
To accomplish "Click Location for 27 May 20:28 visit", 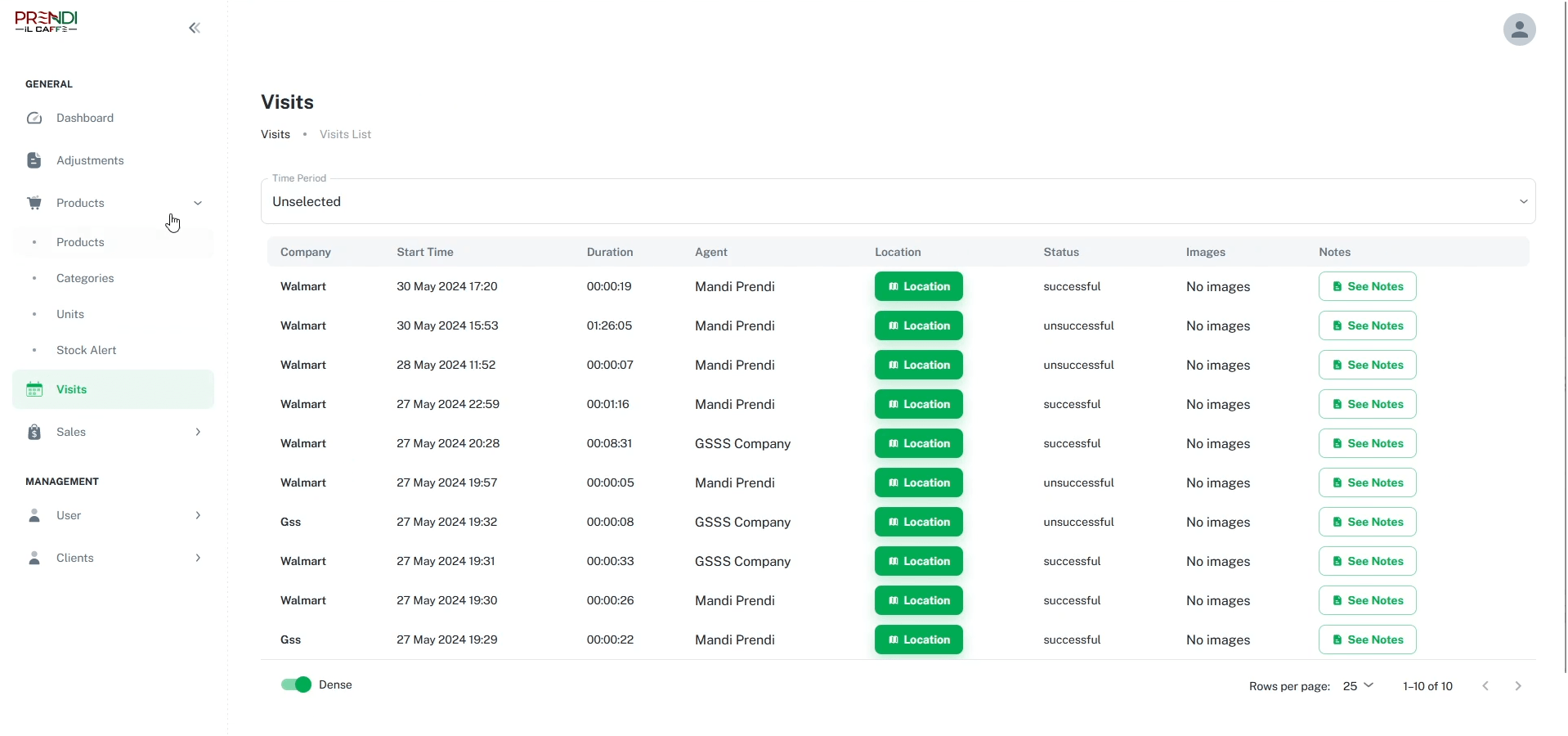I will pyautogui.click(x=919, y=443).
